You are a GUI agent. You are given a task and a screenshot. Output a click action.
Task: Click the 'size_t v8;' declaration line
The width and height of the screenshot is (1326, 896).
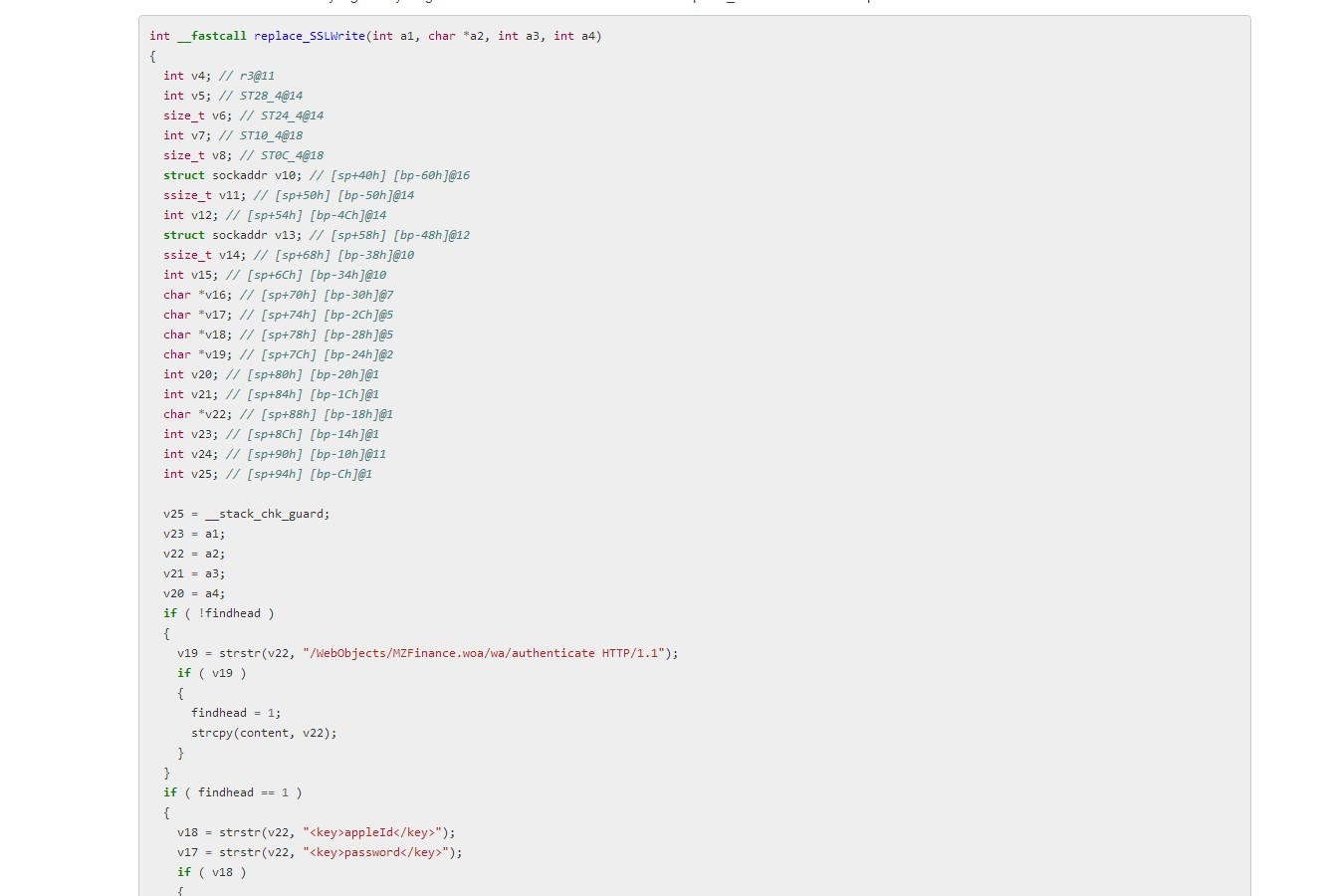coord(244,155)
